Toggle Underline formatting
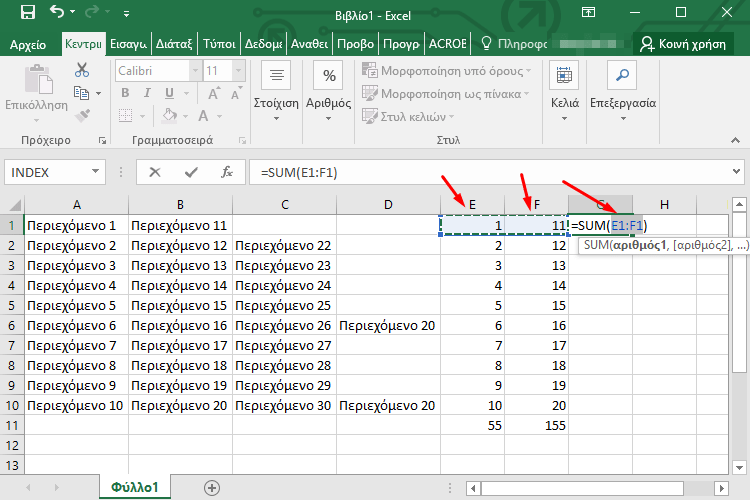The width and height of the screenshot is (750, 500). [169, 93]
